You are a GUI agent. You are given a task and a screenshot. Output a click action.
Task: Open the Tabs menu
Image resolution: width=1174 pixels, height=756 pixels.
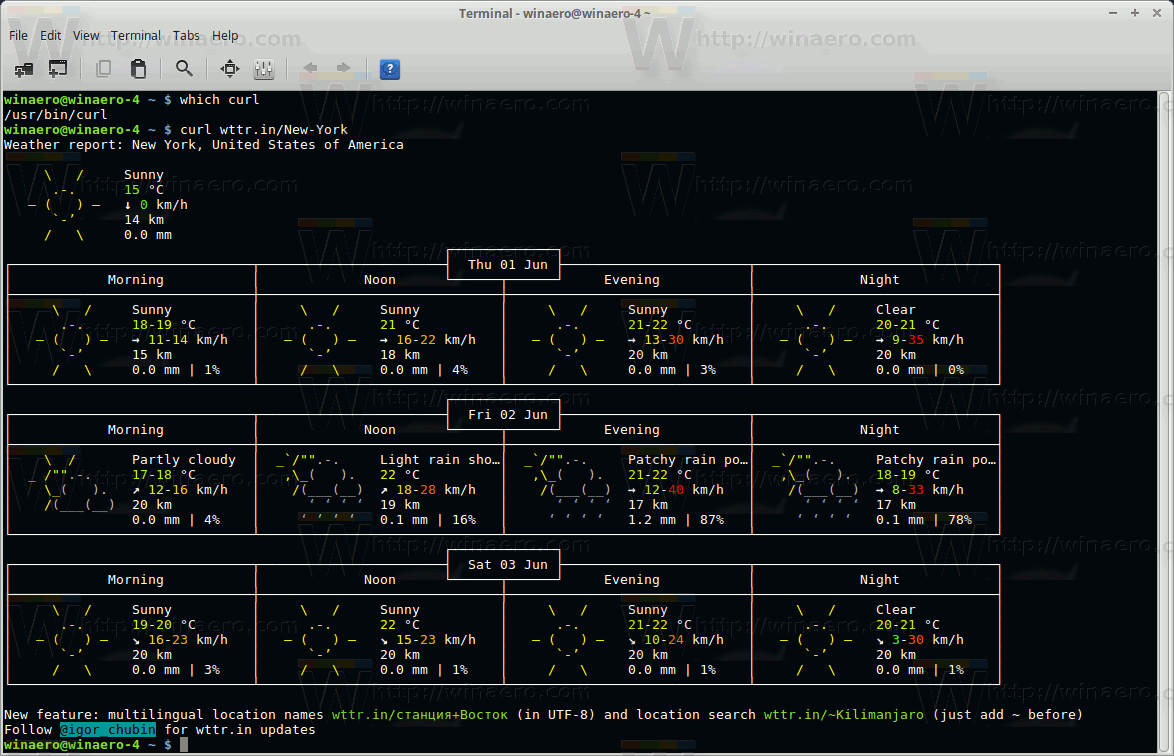(186, 35)
